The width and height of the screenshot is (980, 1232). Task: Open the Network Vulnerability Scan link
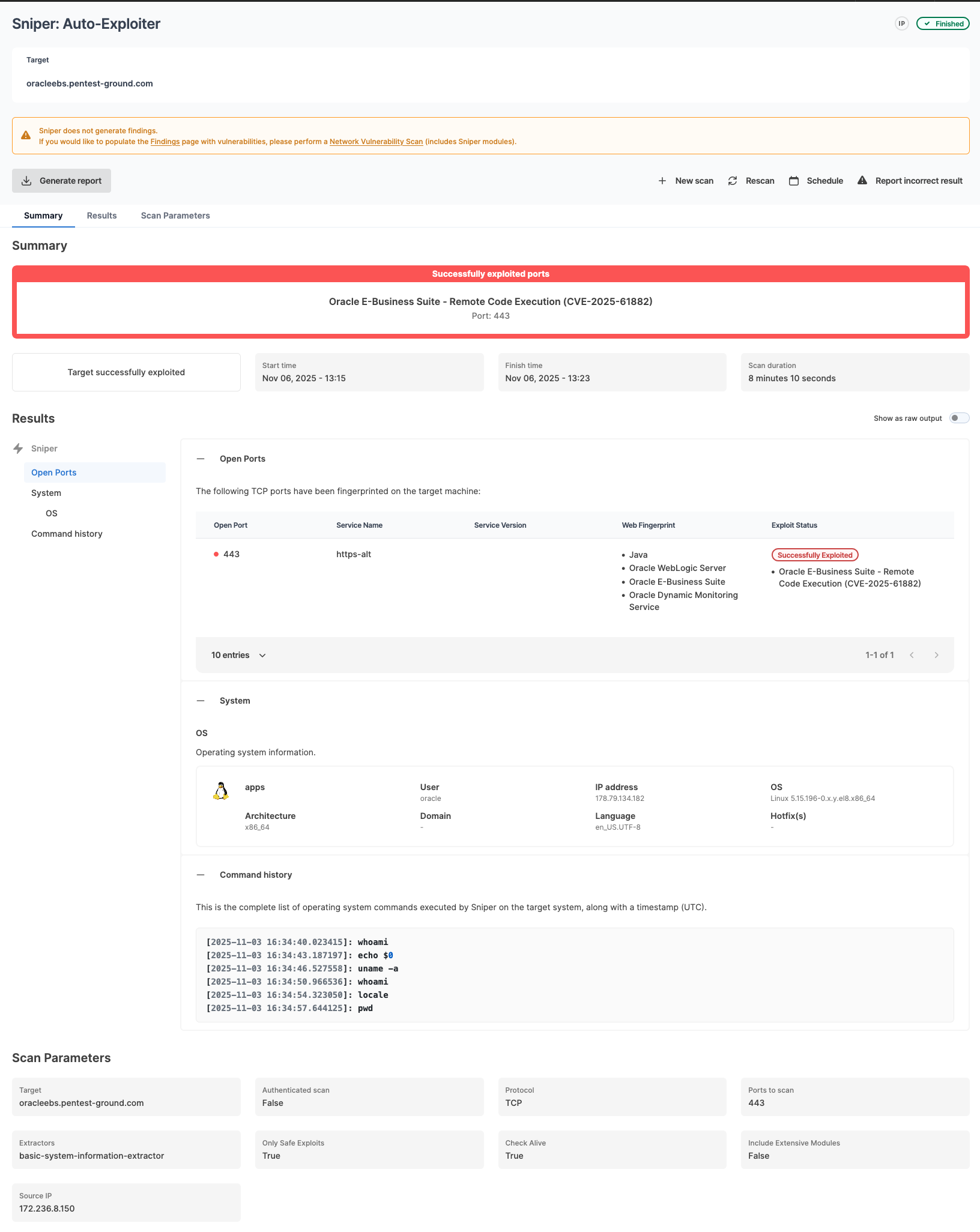pyautogui.click(x=376, y=142)
